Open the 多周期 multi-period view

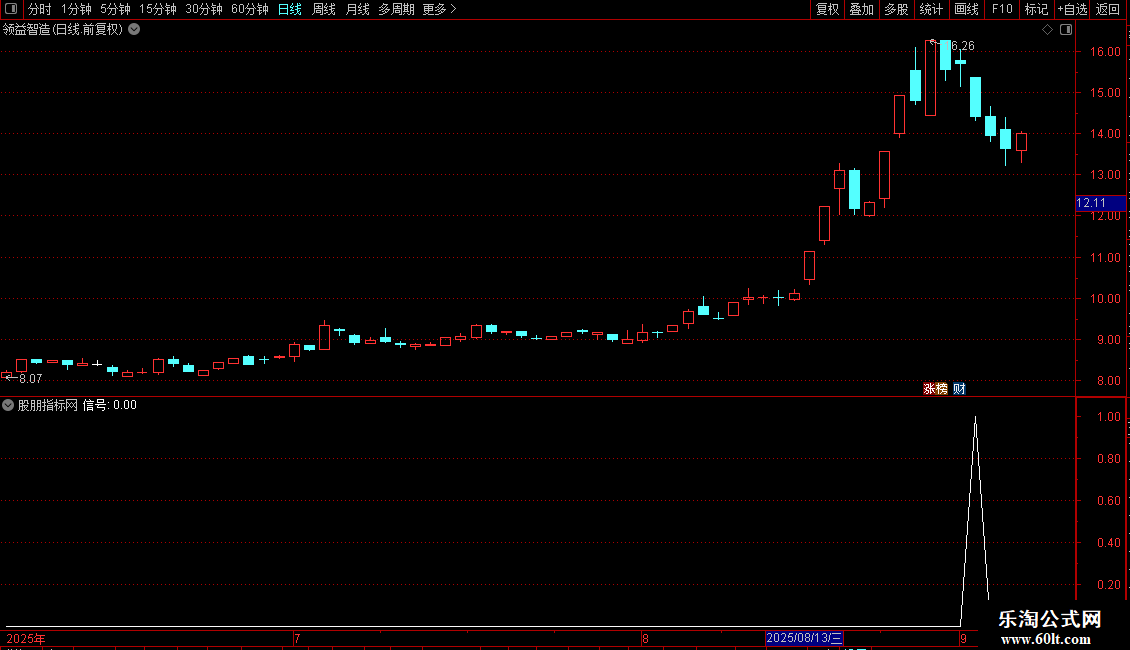[x=396, y=9]
